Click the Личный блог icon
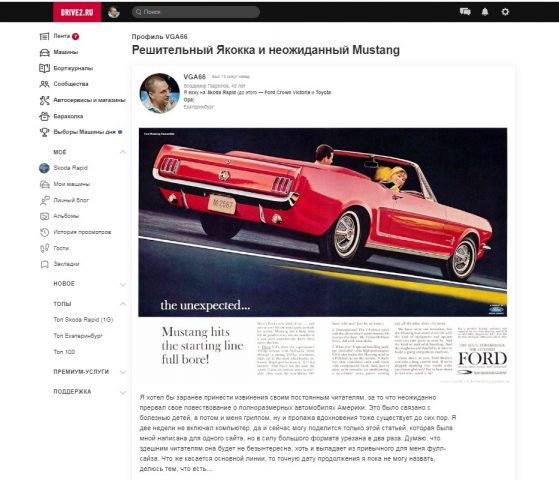The height and width of the screenshot is (480, 559). 44,200
